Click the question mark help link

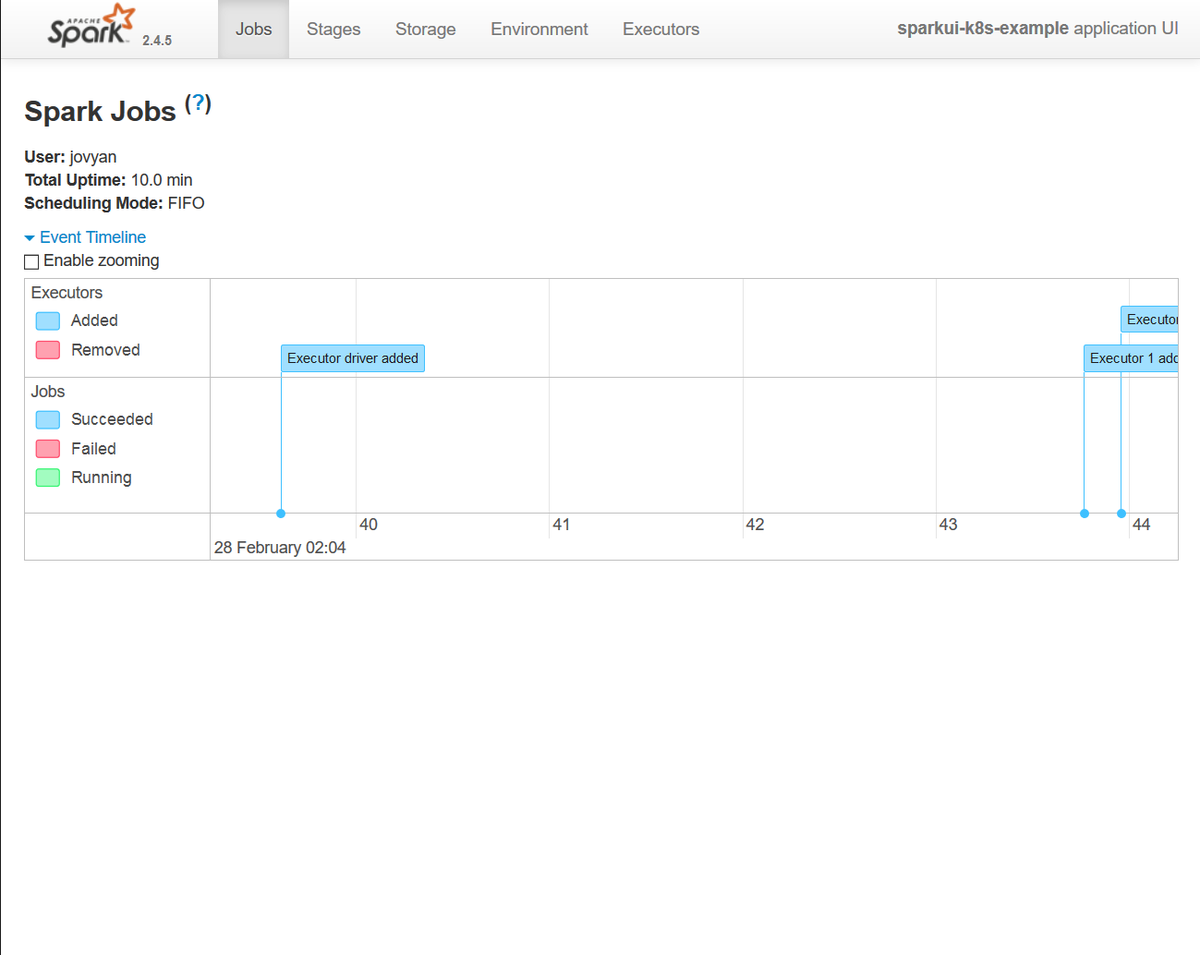coord(198,104)
